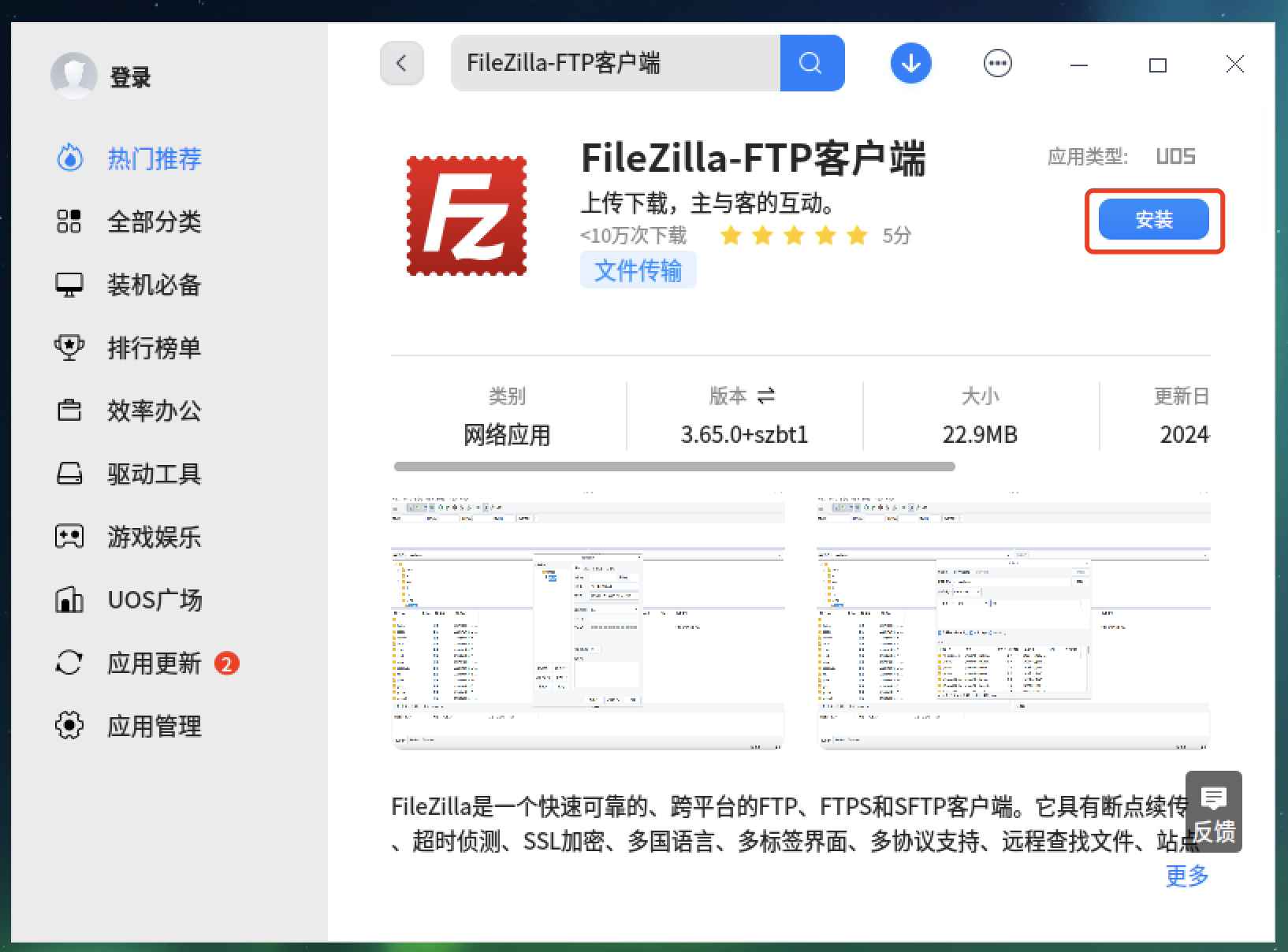Click the horizontal info scrollbar
The height and width of the screenshot is (952, 1288).
675,467
